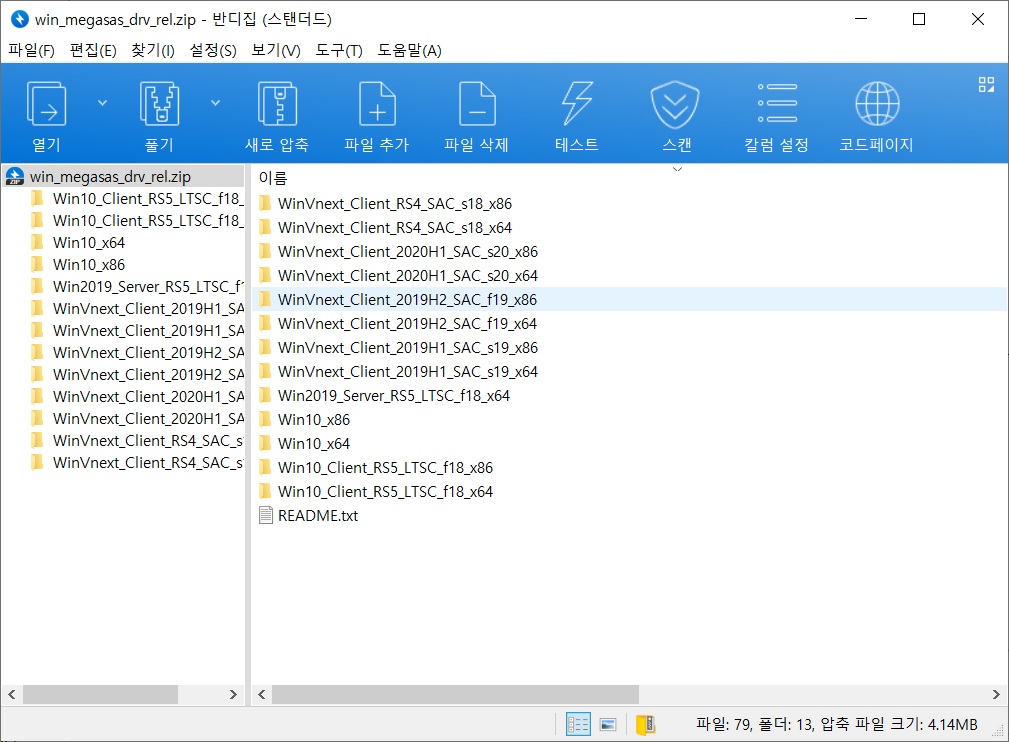This screenshot has width=1009, height=742.
Task: Click the folder tree scroll-right arrow
Action: click(x=233, y=694)
